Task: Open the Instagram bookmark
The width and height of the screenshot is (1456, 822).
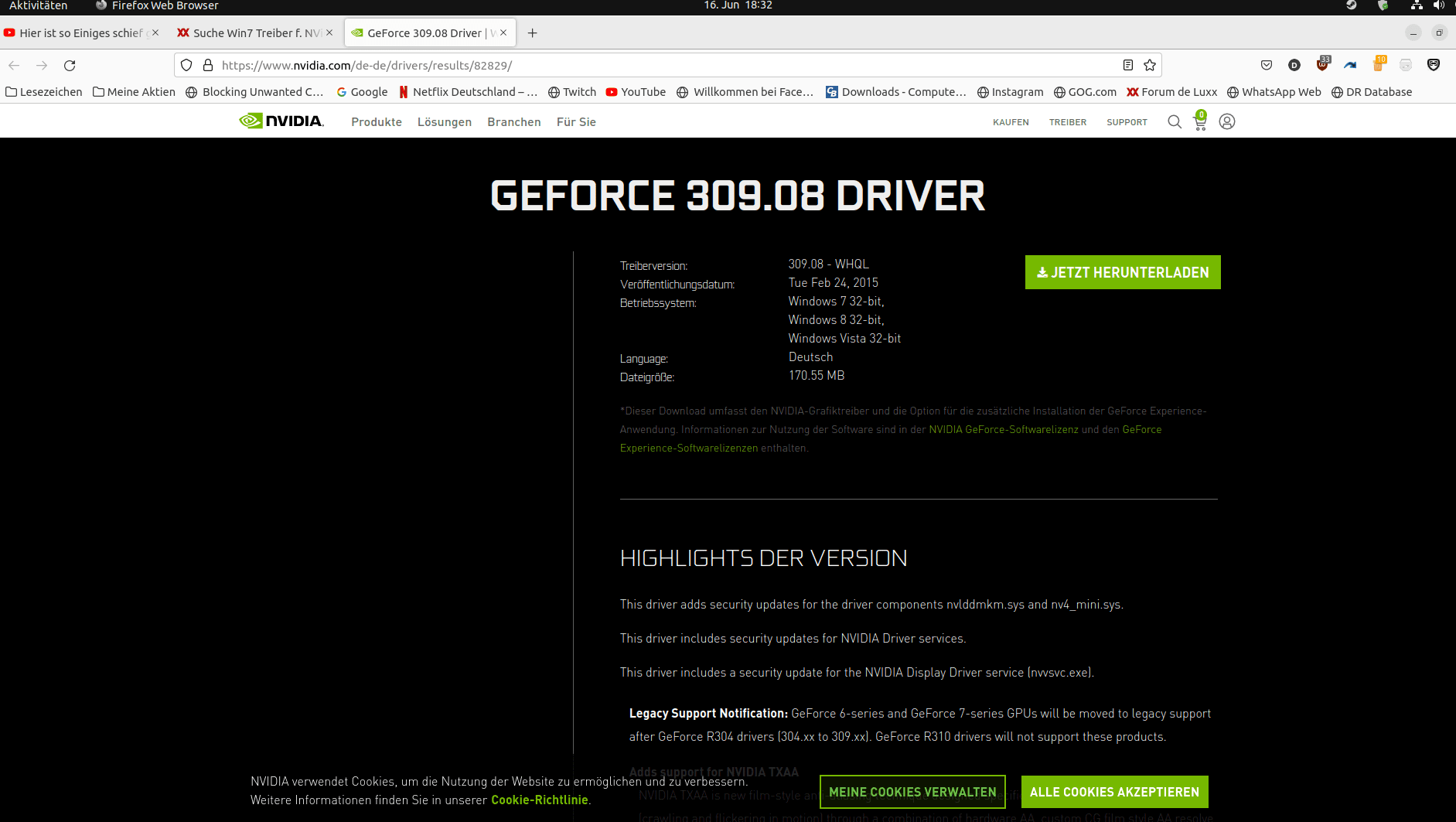Action: 1010,92
